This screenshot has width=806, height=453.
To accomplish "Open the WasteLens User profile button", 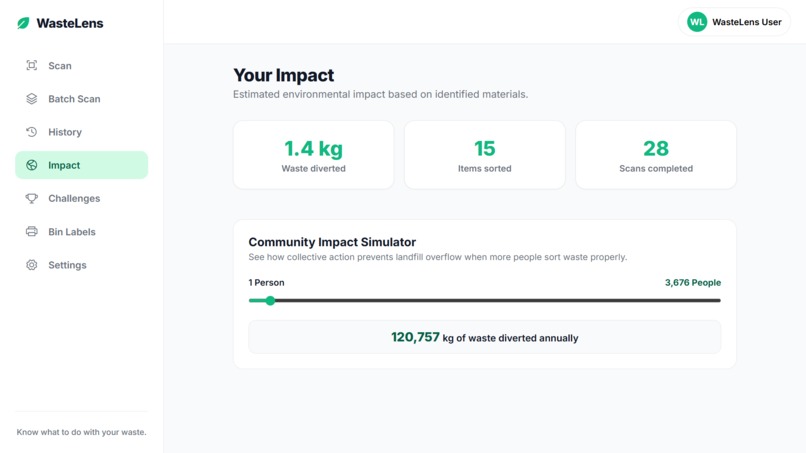I will pos(734,22).
